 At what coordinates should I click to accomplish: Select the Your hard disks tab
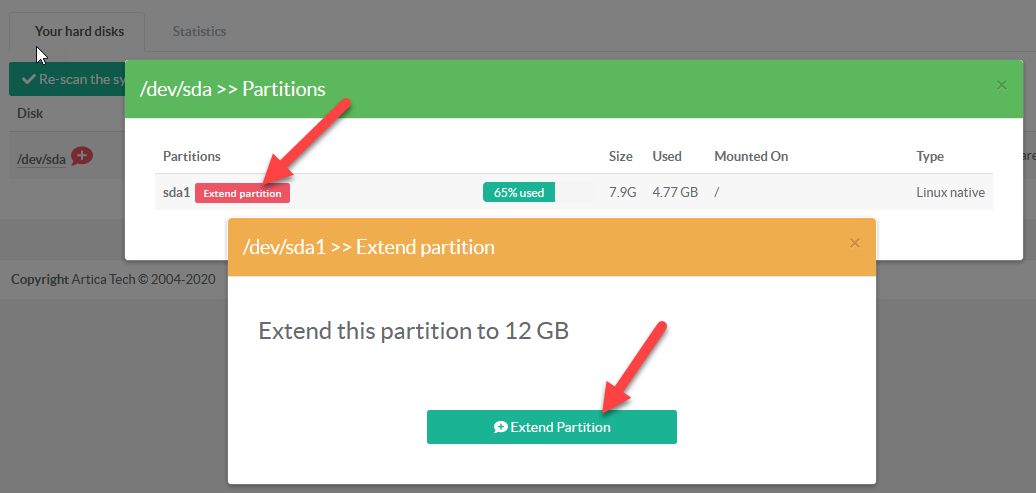[79, 31]
